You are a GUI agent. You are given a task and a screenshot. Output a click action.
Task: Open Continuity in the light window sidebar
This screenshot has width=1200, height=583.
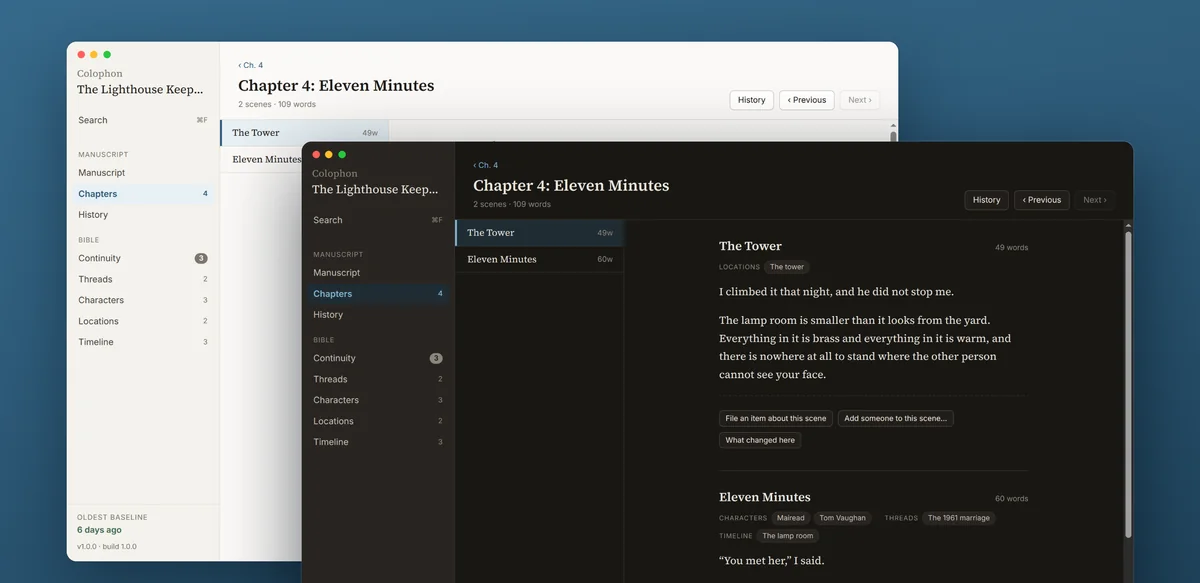tap(143, 258)
